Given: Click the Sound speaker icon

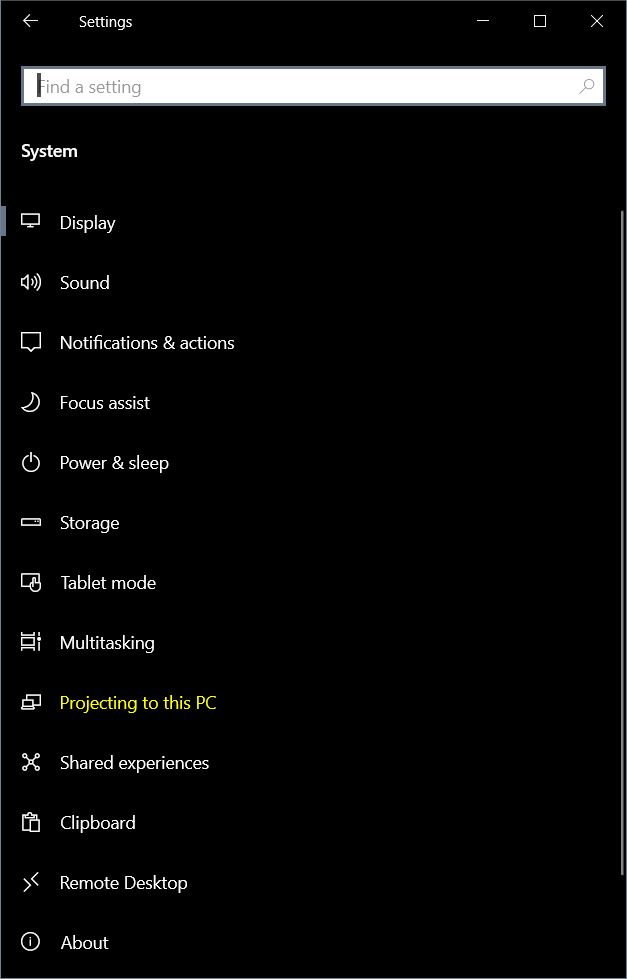Looking at the screenshot, I should pos(31,282).
